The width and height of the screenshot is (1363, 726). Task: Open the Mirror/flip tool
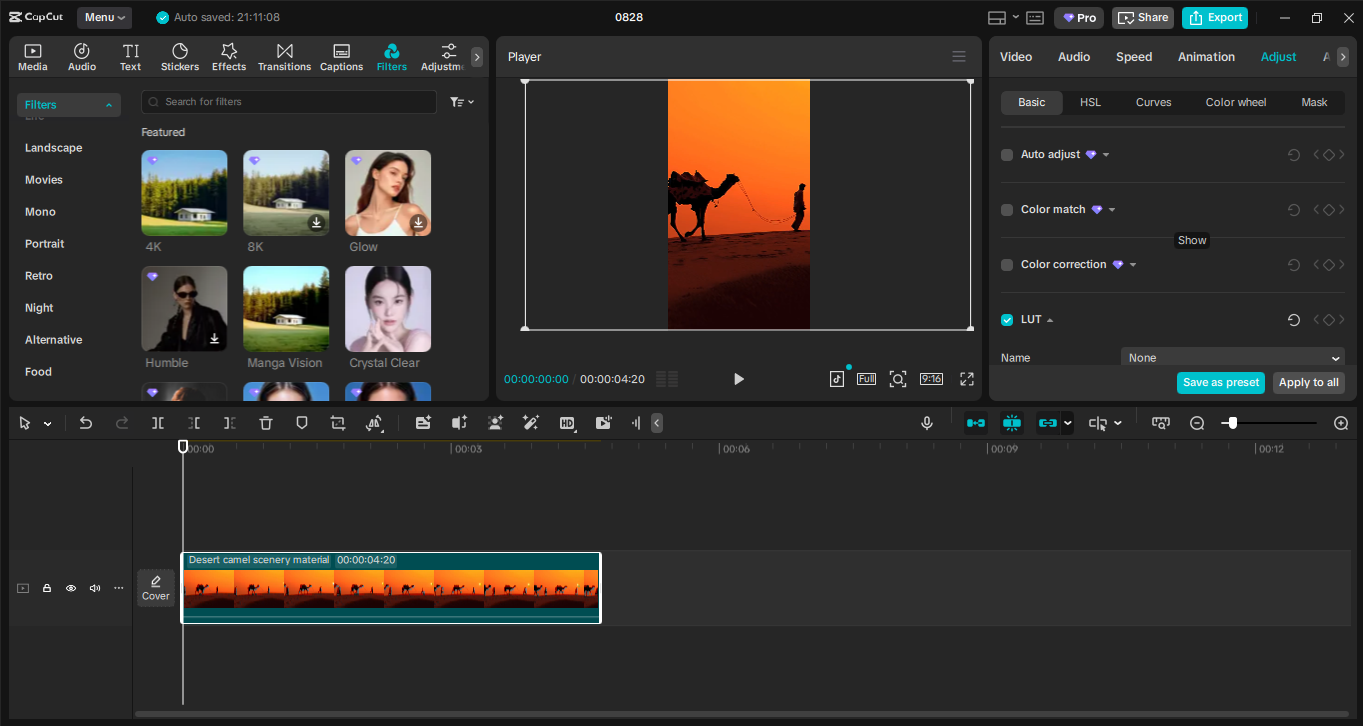click(375, 422)
